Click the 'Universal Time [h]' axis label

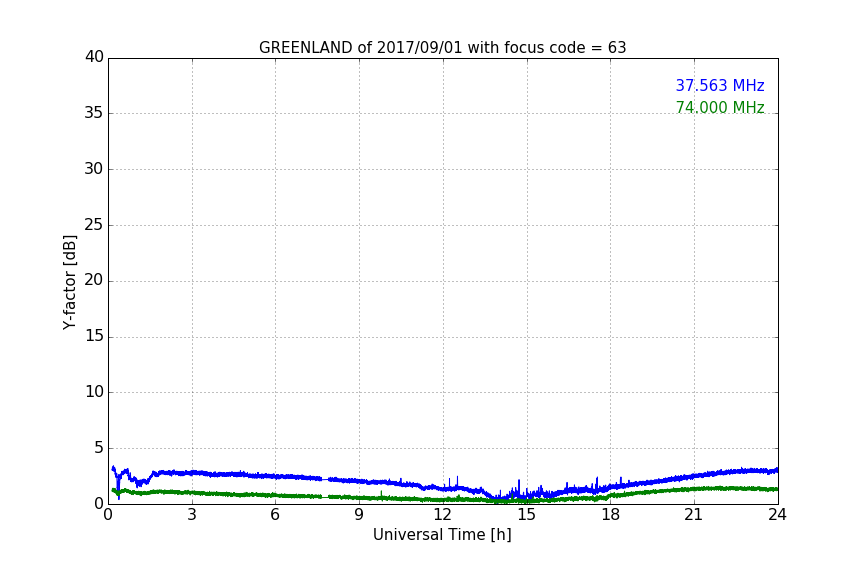[442, 535]
